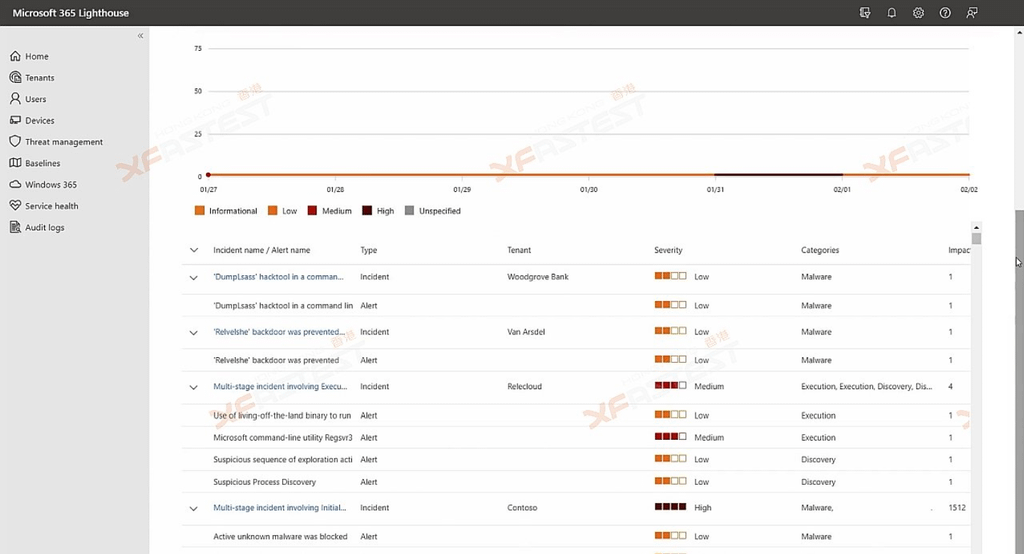
Task: Collapse the 'Relvelshe' backdoor incident row
Action: pyautogui.click(x=194, y=333)
